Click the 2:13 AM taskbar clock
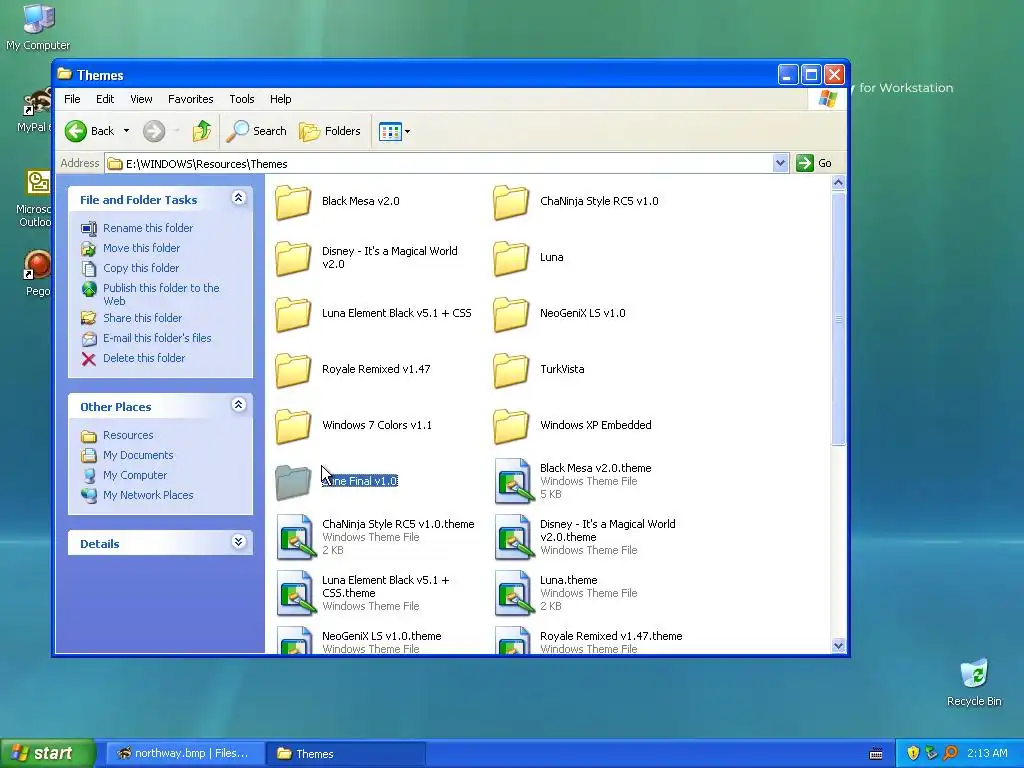The image size is (1024, 768). (987, 754)
